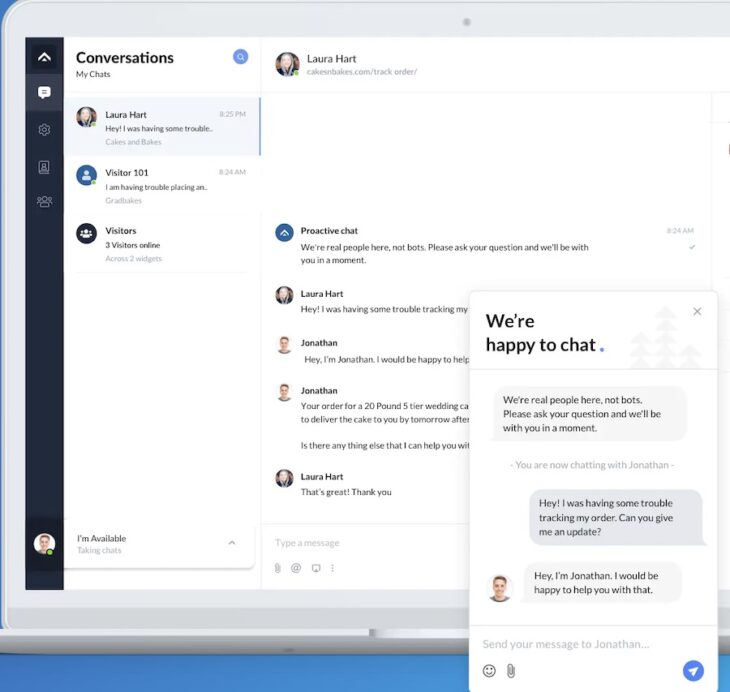
Task: Click the Proactive chat icon in thread
Action: pos(284,232)
